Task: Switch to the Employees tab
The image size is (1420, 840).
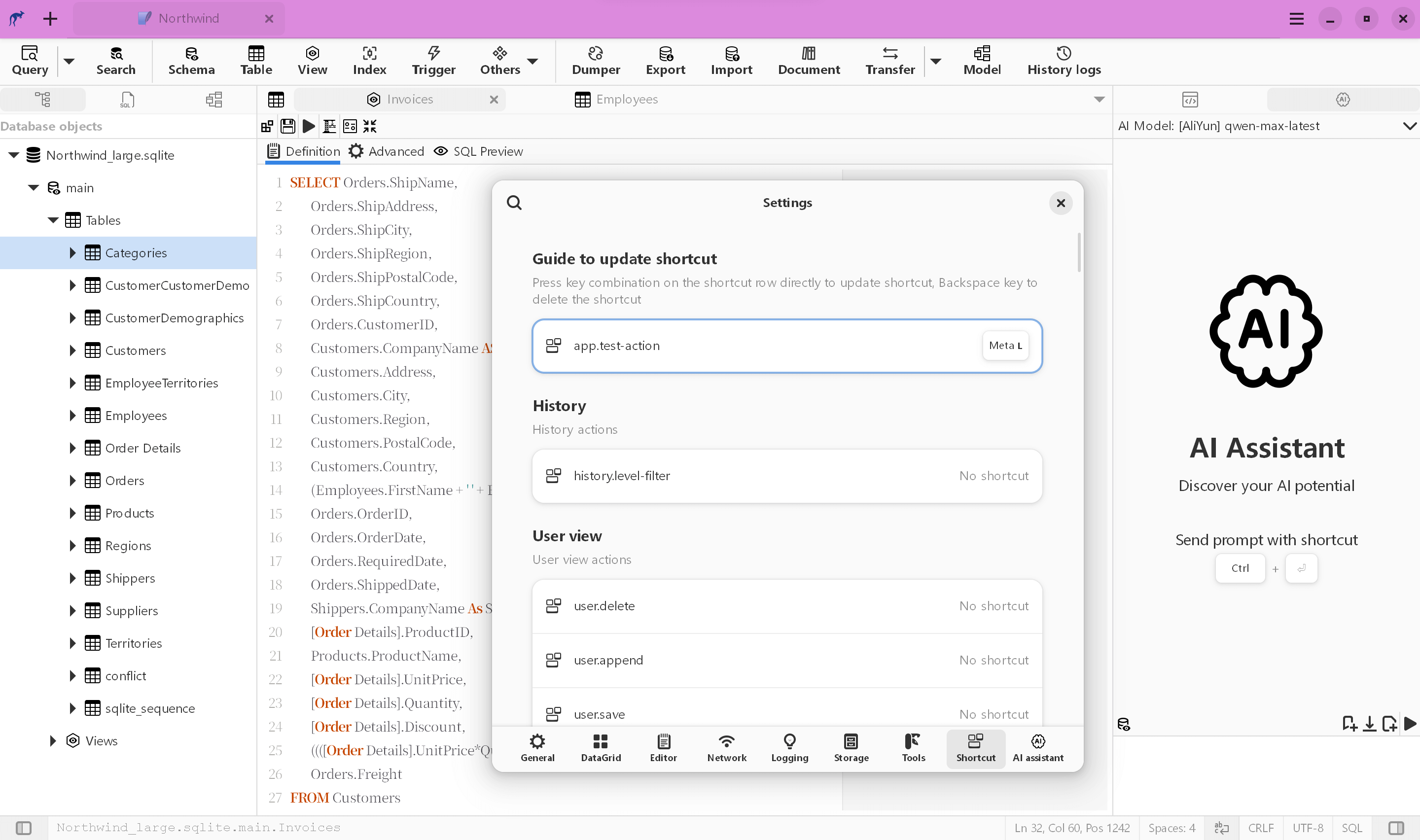Action: [x=627, y=99]
